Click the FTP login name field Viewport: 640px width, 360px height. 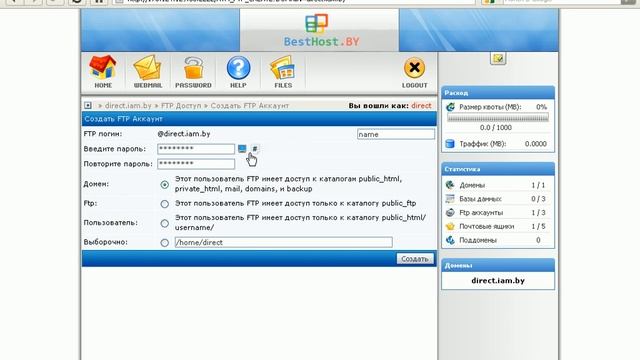(396, 134)
